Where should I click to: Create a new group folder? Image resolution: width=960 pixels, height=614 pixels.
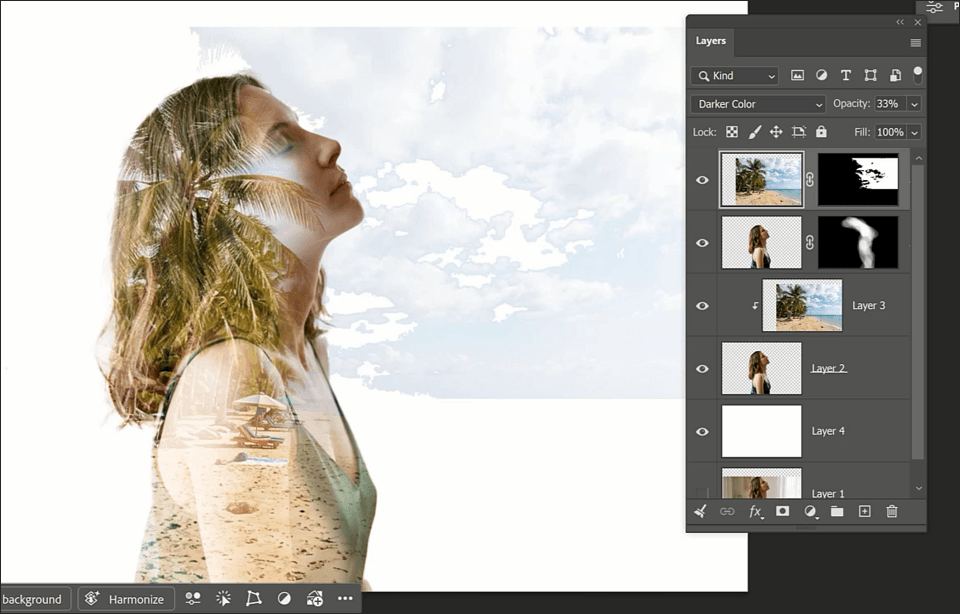click(x=837, y=511)
